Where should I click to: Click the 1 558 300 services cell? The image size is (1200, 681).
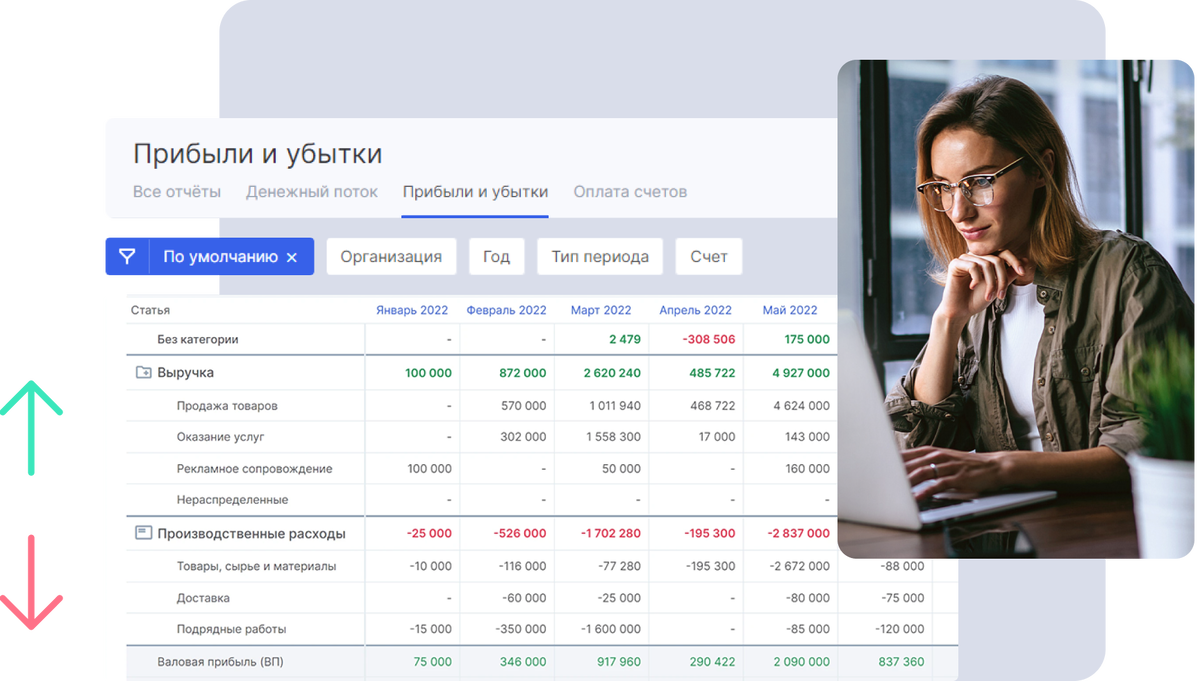[615, 437]
